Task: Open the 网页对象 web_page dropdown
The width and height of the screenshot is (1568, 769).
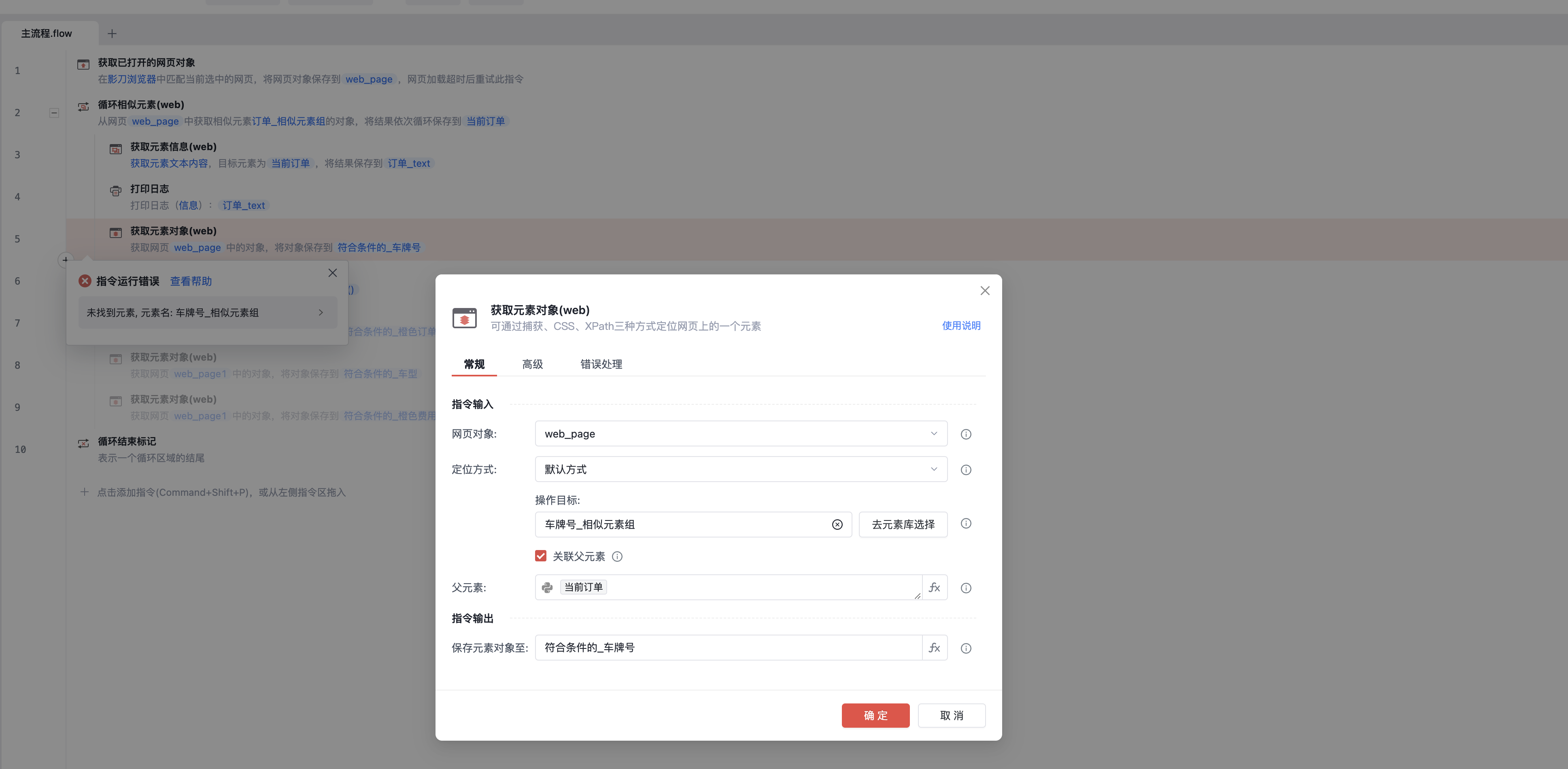Action: (x=741, y=433)
